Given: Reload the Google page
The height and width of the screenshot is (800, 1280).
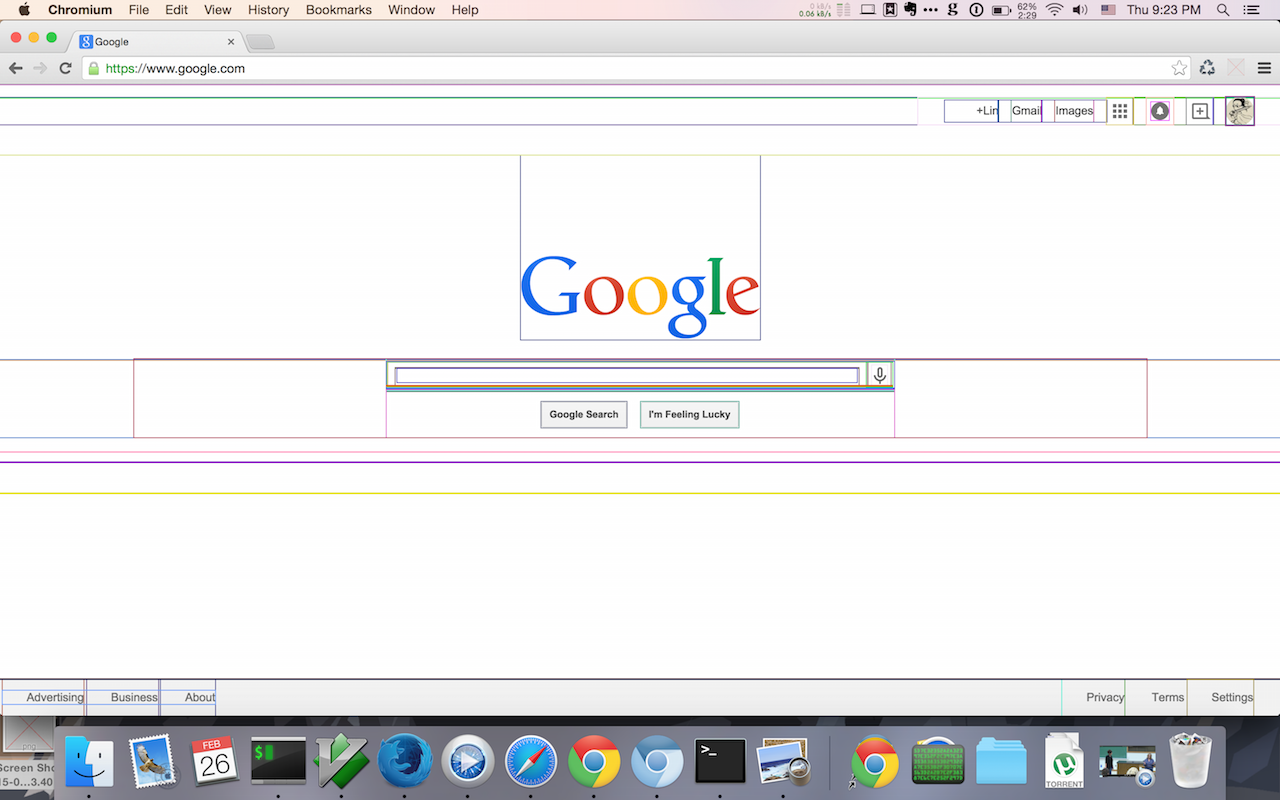Looking at the screenshot, I should 65,68.
